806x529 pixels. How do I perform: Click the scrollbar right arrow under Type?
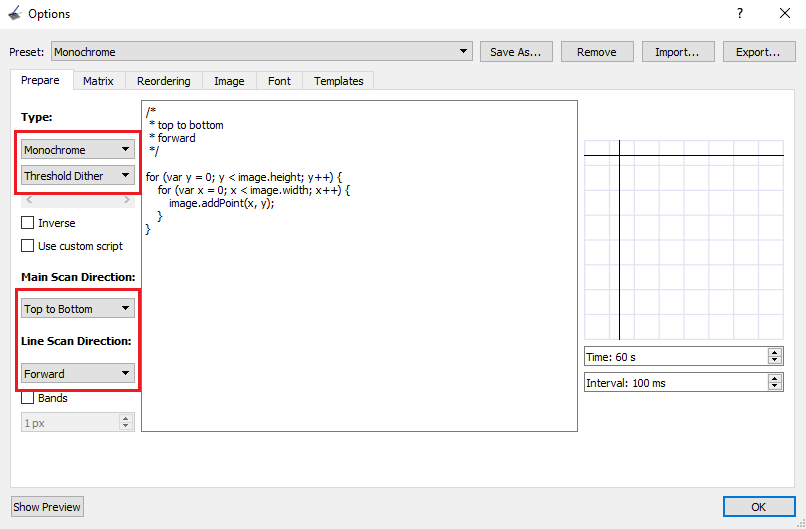click(127, 200)
